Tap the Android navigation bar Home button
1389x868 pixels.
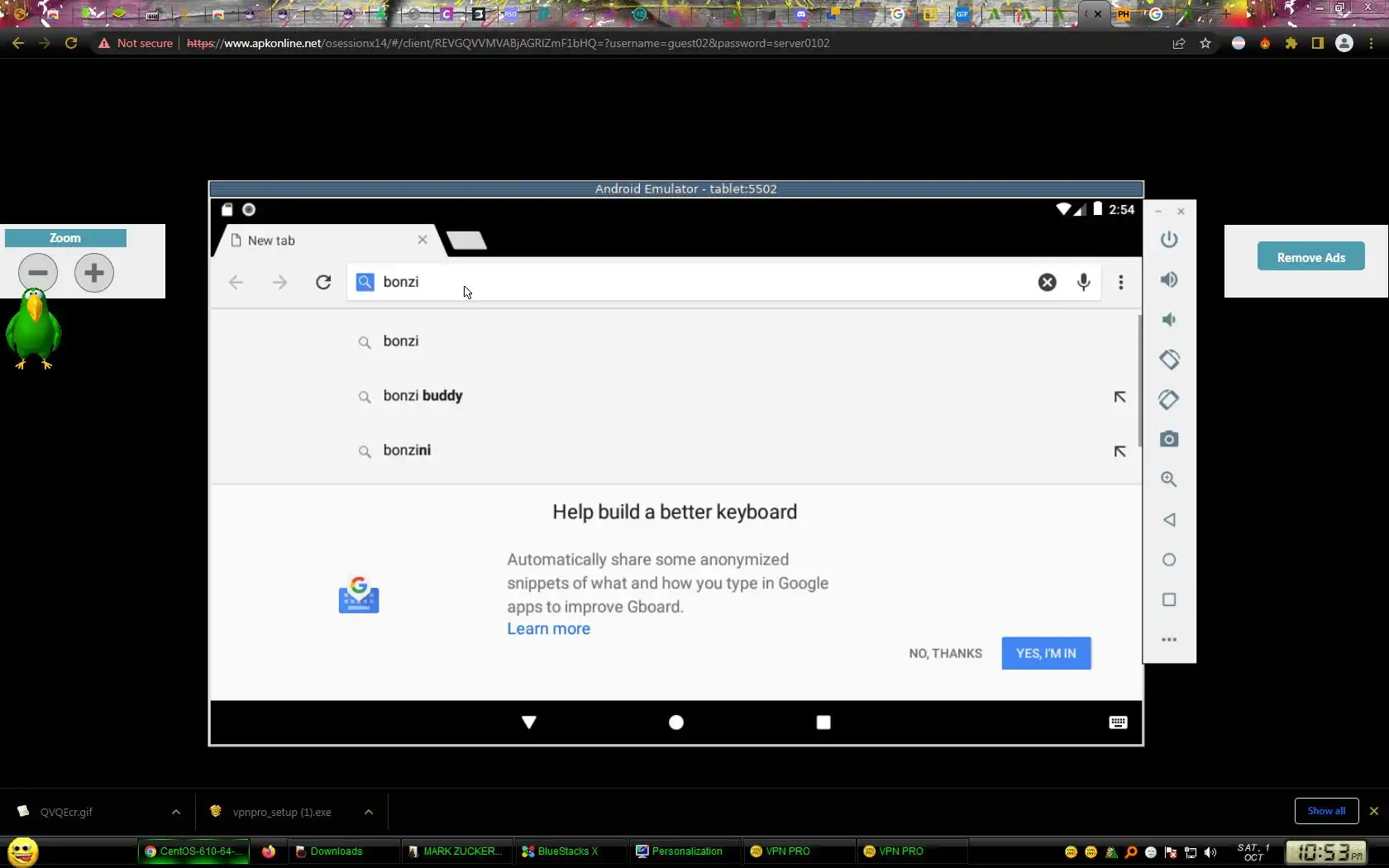click(676, 723)
